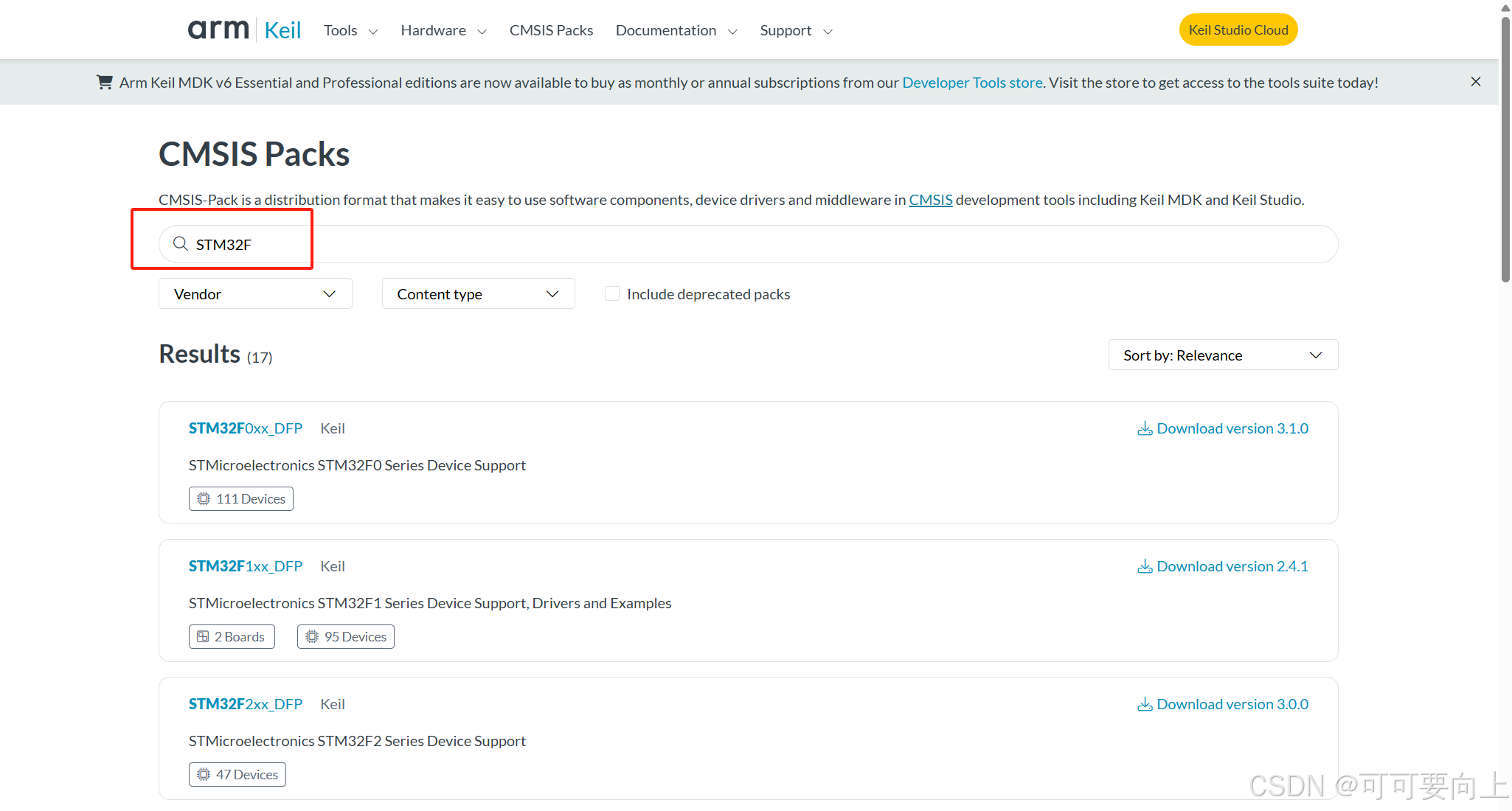Enable Include deprecated packs checkbox
Image resolution: width=1512 pixels, height=811 pixels.
coord(612,293)
